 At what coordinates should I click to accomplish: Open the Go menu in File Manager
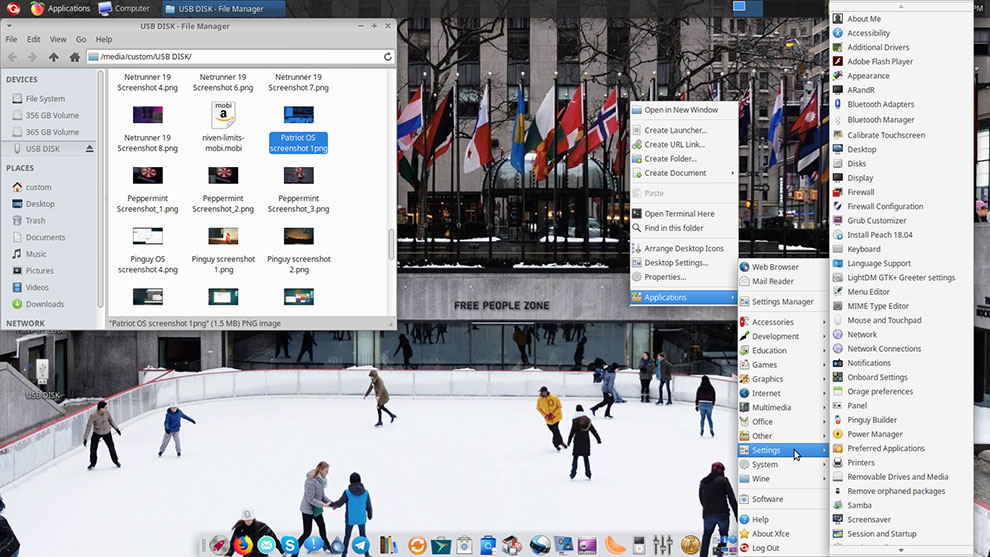[x=81, y=39]
